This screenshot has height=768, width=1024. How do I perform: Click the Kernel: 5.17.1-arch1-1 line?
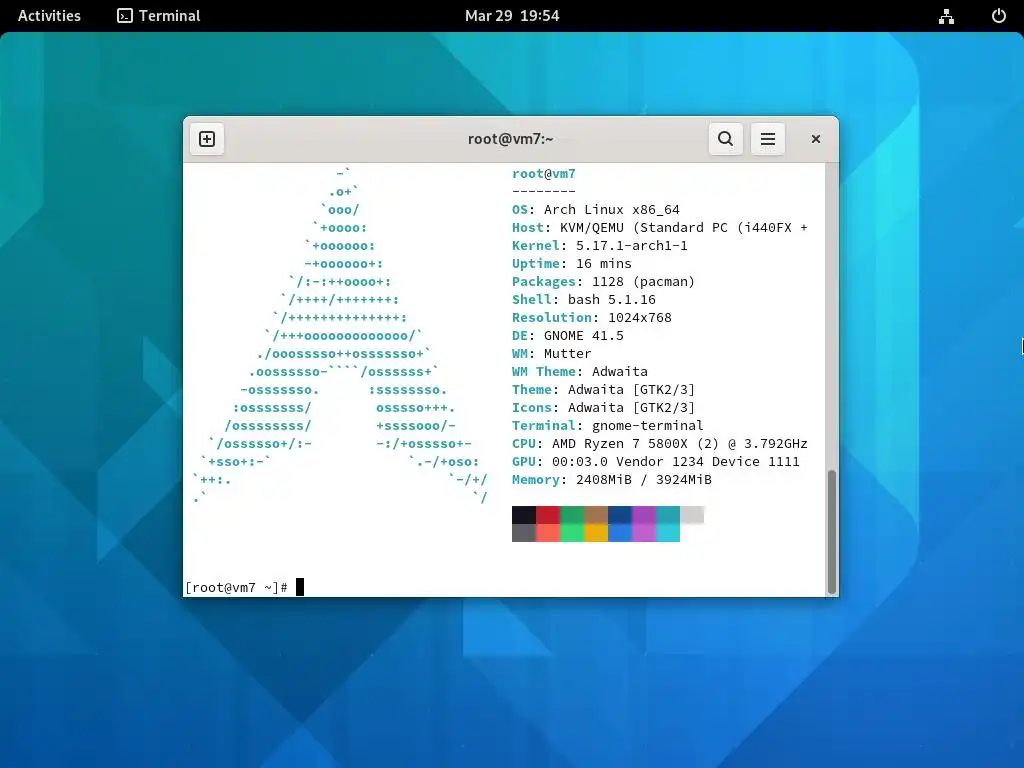point(600,246)
